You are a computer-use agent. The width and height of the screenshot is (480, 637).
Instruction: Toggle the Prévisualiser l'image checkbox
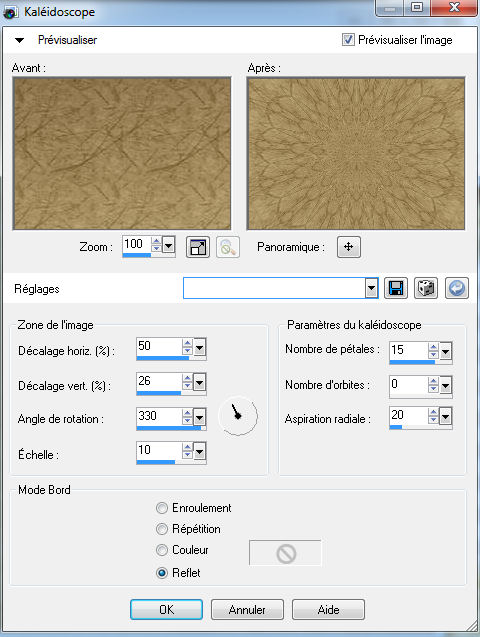[x=348, y=40]
